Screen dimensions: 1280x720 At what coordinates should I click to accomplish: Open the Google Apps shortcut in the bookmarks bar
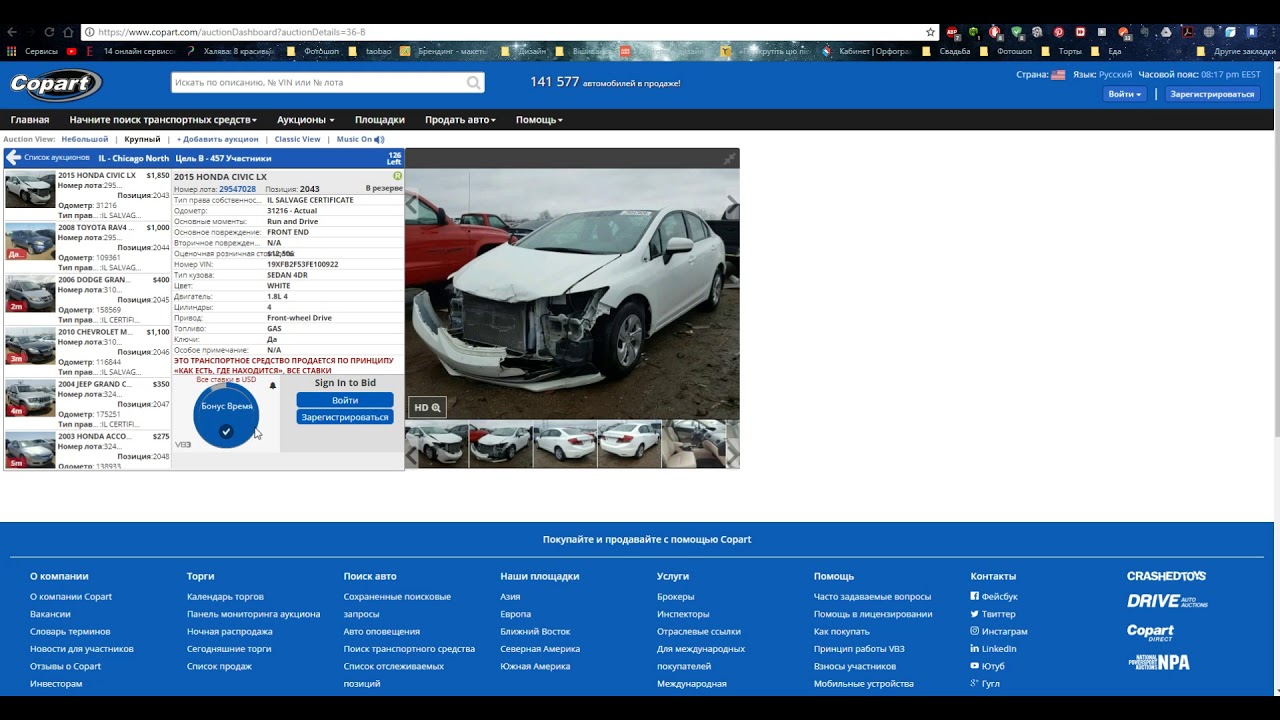pos(12,51)
